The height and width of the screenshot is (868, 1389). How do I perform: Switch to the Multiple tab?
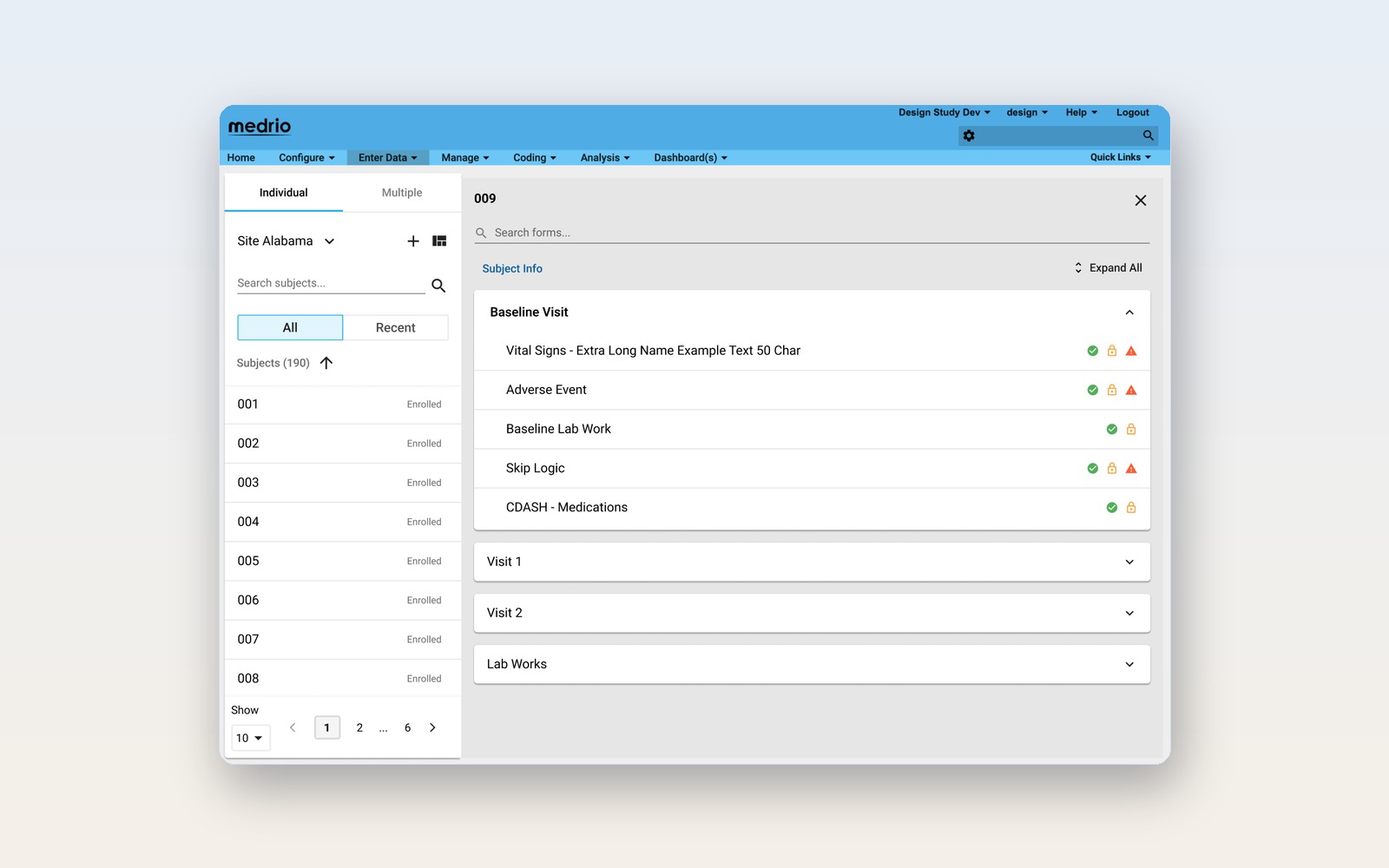point(402,193)
